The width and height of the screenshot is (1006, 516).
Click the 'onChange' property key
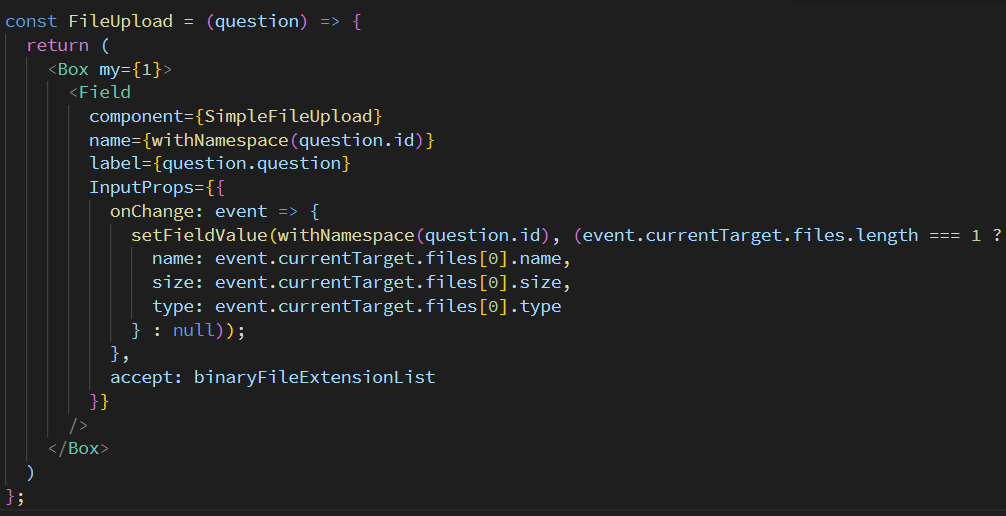click(152, 212)
